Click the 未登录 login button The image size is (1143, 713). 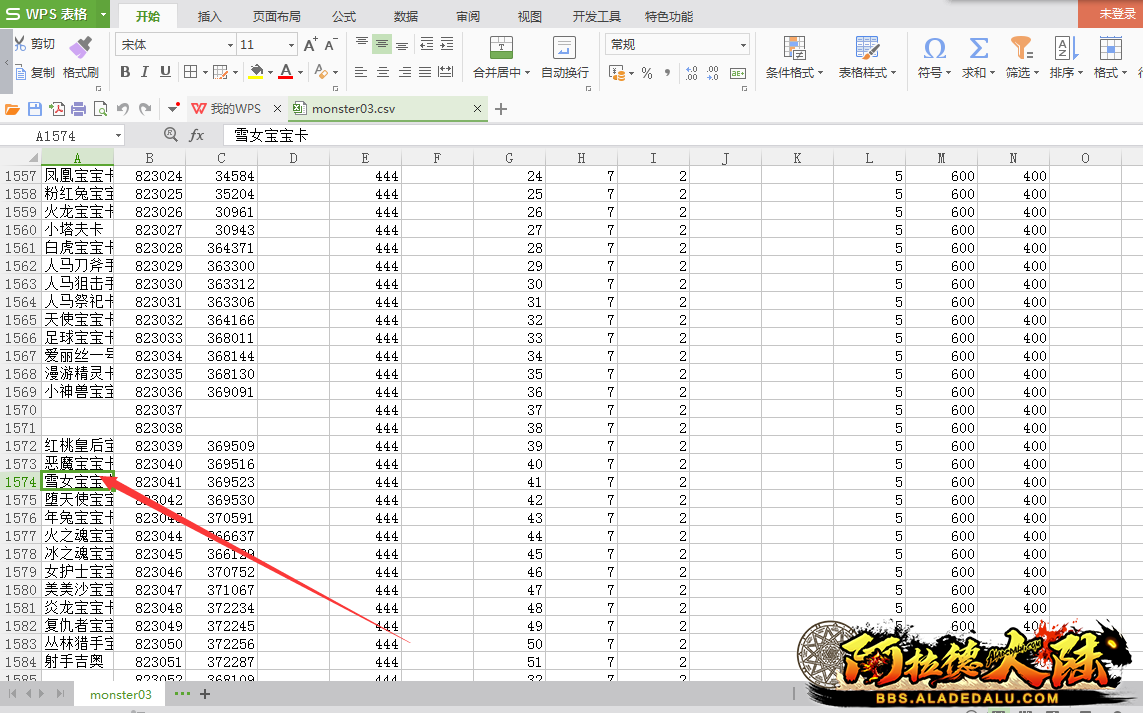1116,14
